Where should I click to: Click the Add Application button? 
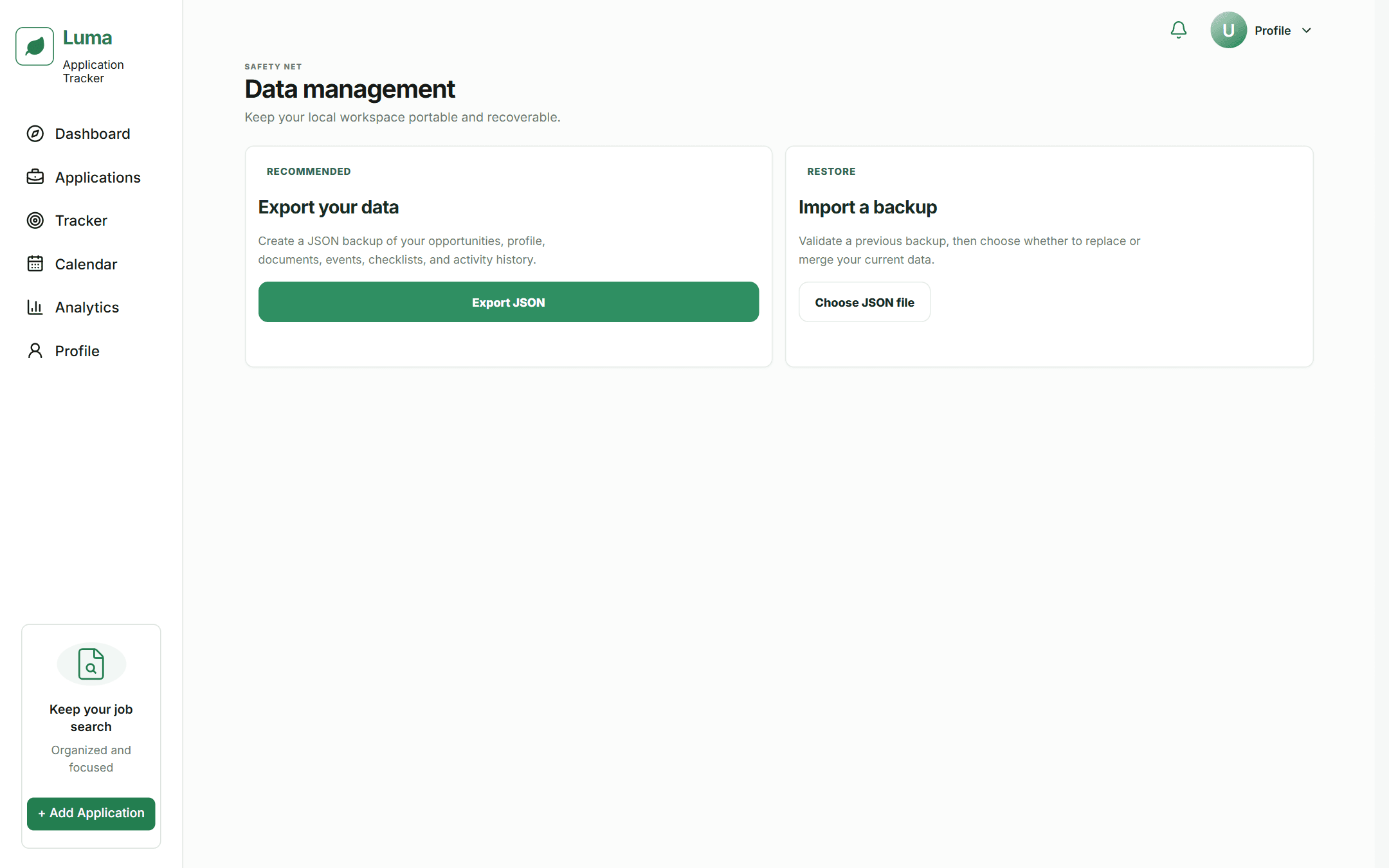click(x=91, y=813)
